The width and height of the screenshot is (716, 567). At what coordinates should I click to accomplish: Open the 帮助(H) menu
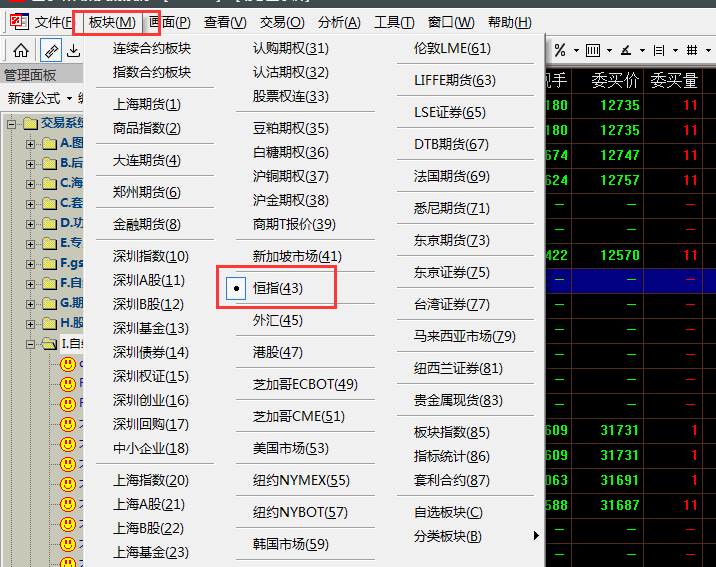coord(510,22)
